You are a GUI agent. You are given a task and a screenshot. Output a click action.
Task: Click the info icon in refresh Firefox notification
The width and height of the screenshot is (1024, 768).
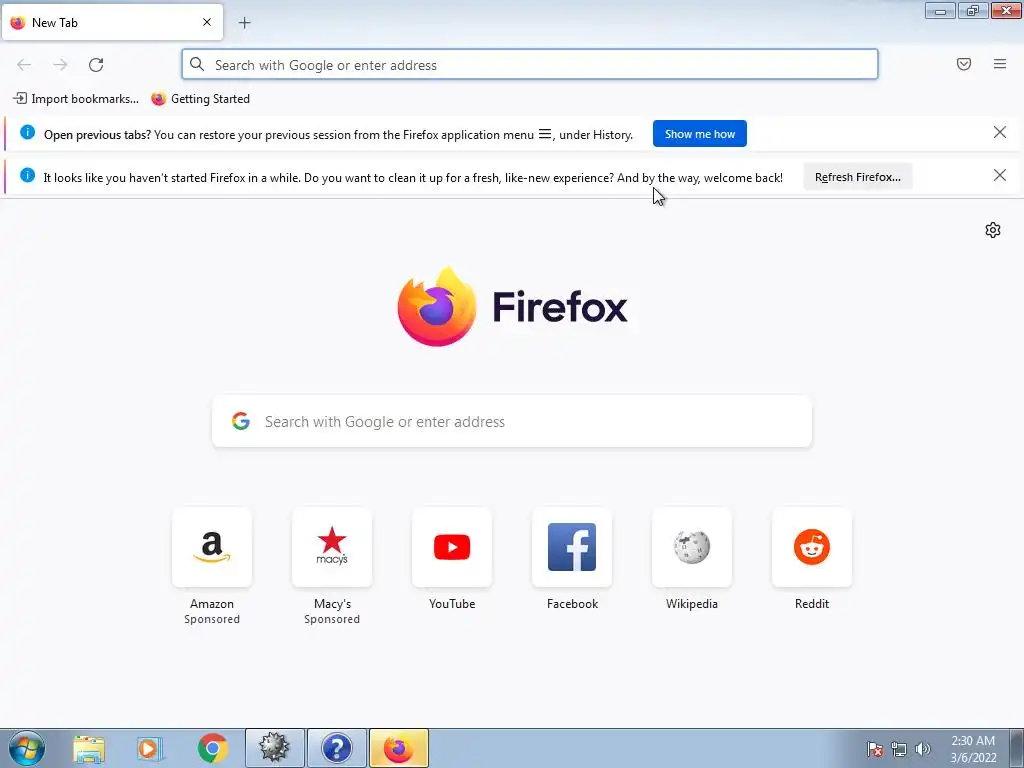27,175
